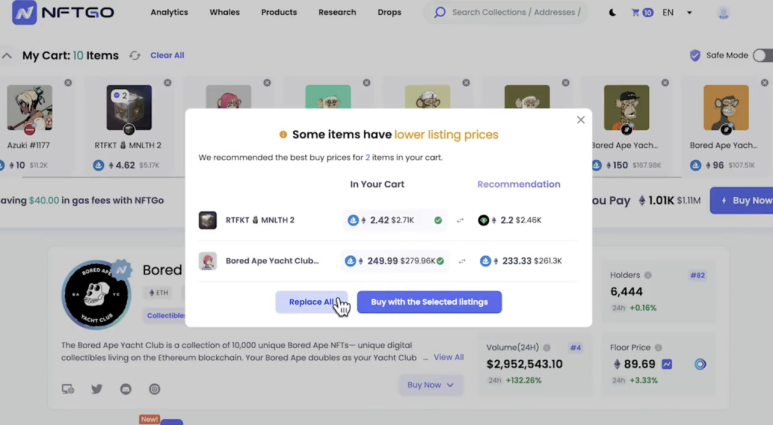Click the Recommendation column header
The width and height of the screenshot is (773, 425).
coord(519,184)
